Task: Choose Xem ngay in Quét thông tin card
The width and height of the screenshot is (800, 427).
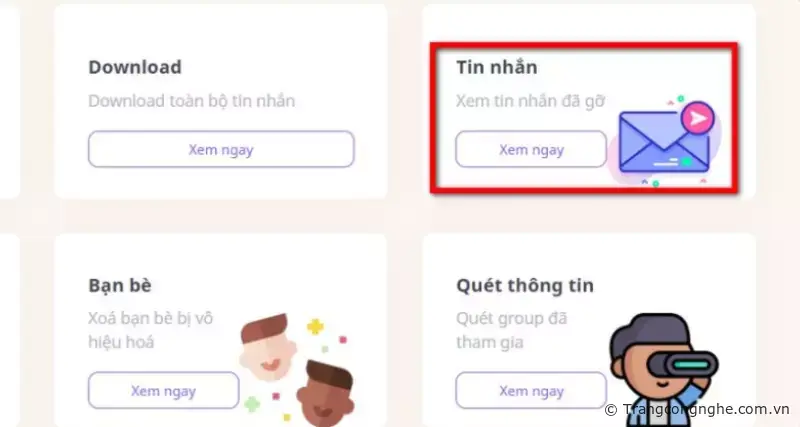Action: coord(531,391)
